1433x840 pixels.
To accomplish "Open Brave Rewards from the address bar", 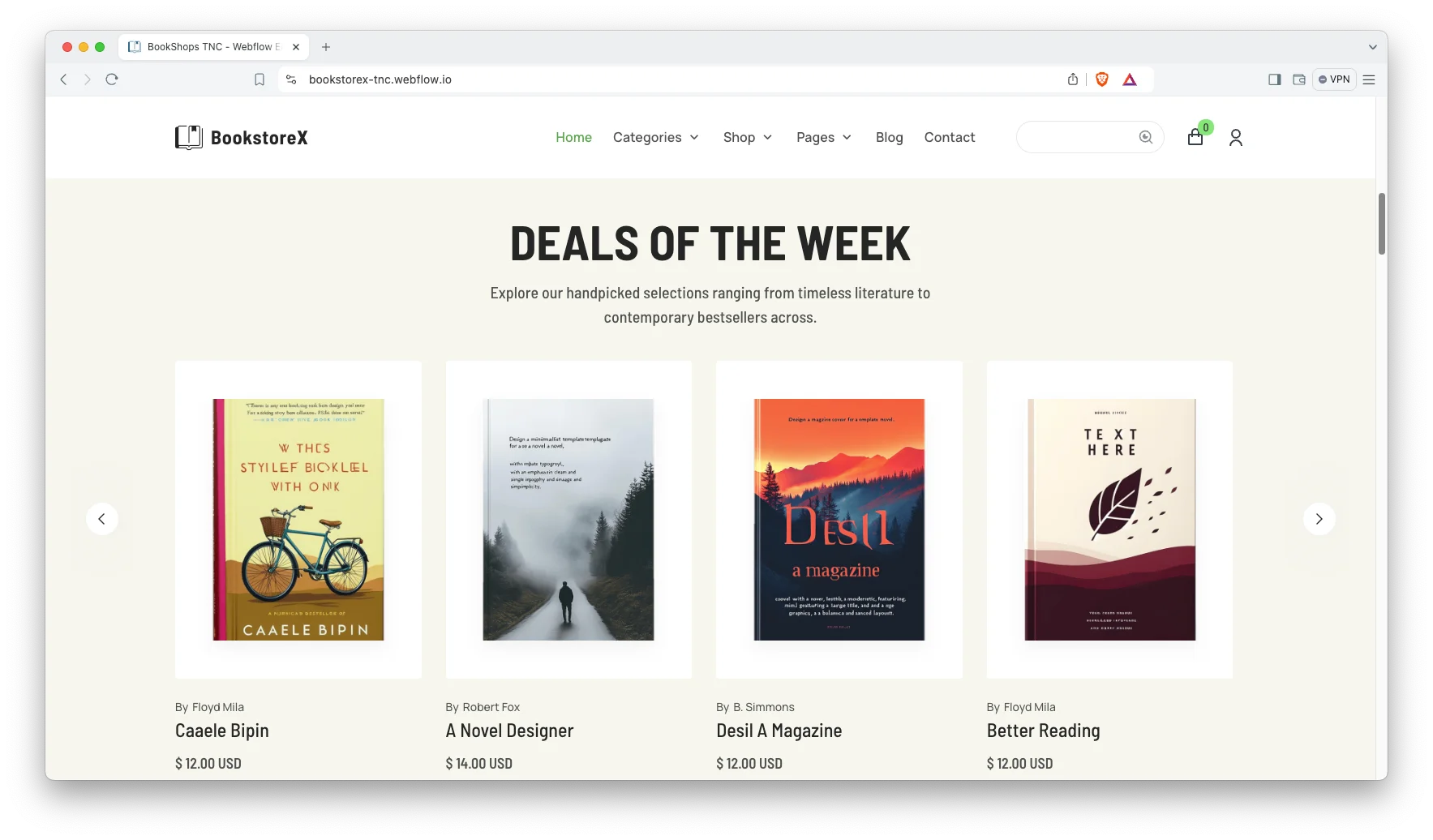I will (1131, 79).
